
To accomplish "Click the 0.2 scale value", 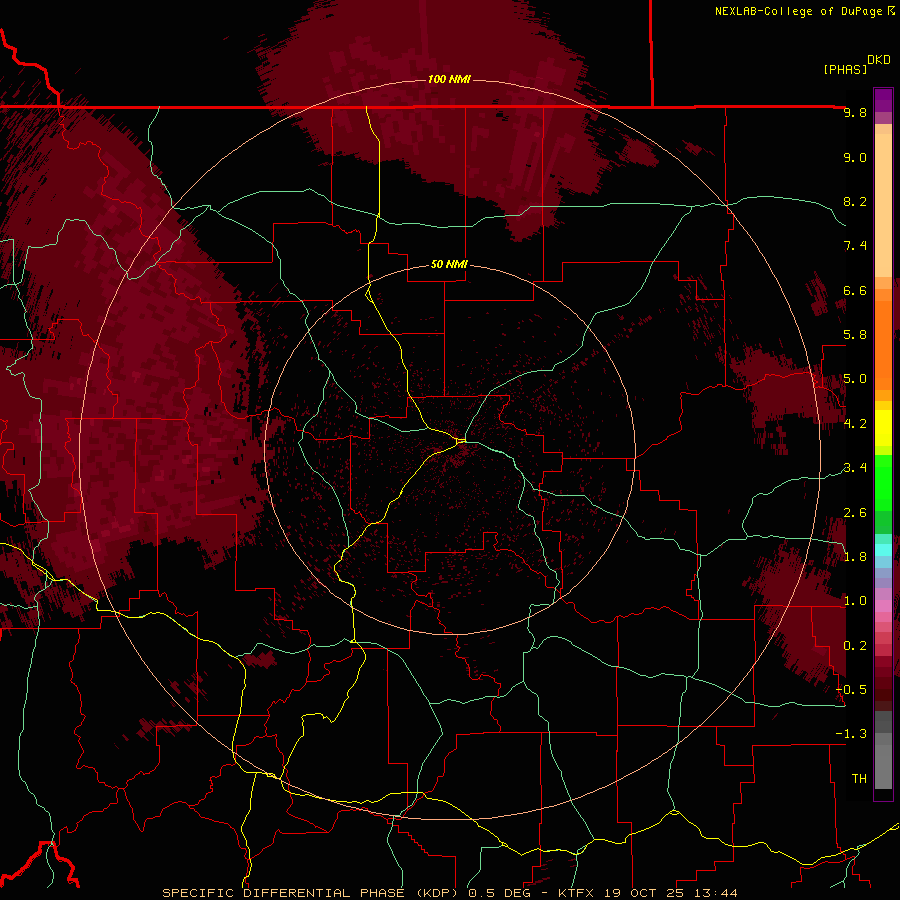I will coord(855,646).
